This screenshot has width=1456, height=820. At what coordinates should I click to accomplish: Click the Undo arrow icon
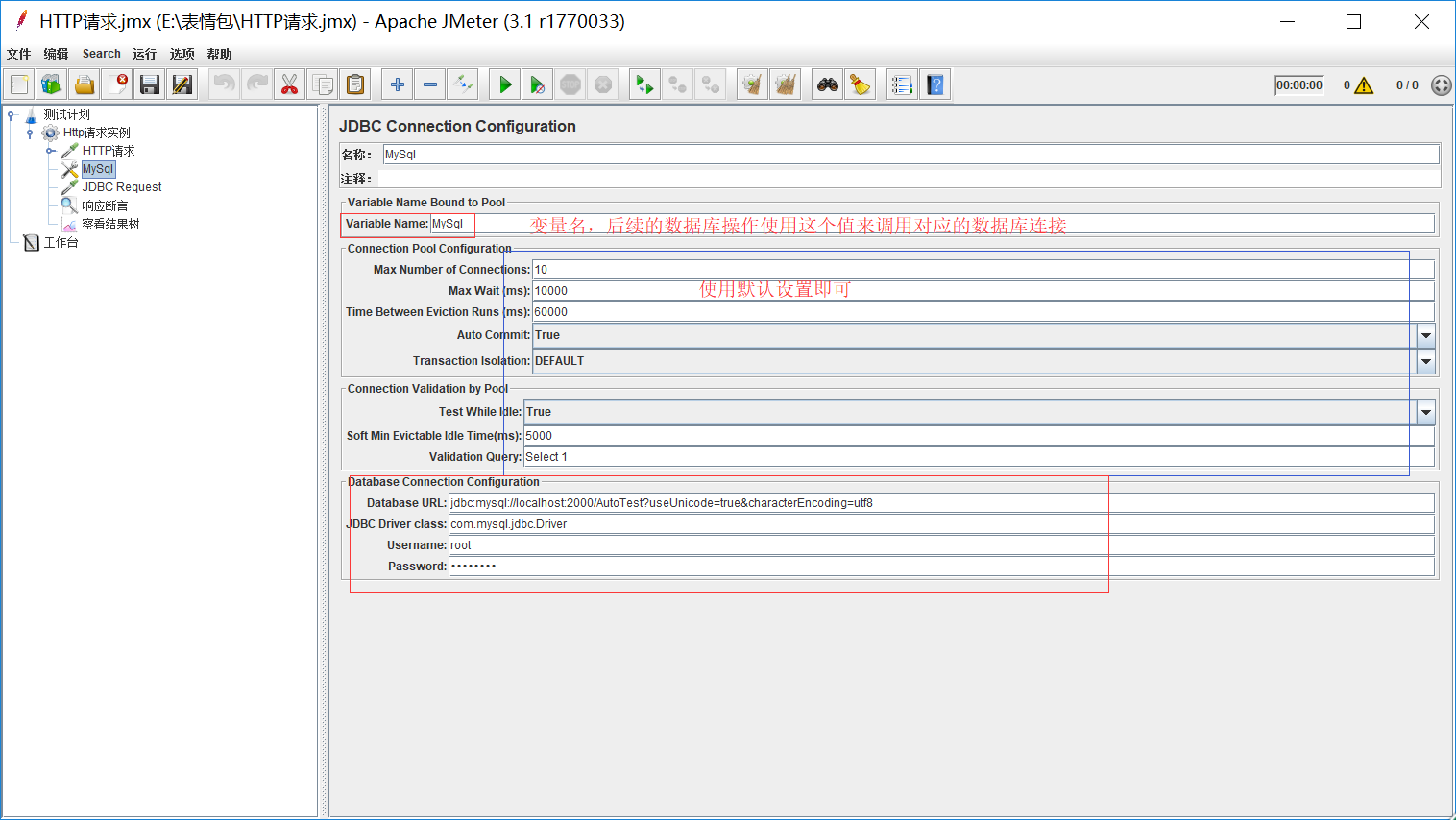pos(224,84)
